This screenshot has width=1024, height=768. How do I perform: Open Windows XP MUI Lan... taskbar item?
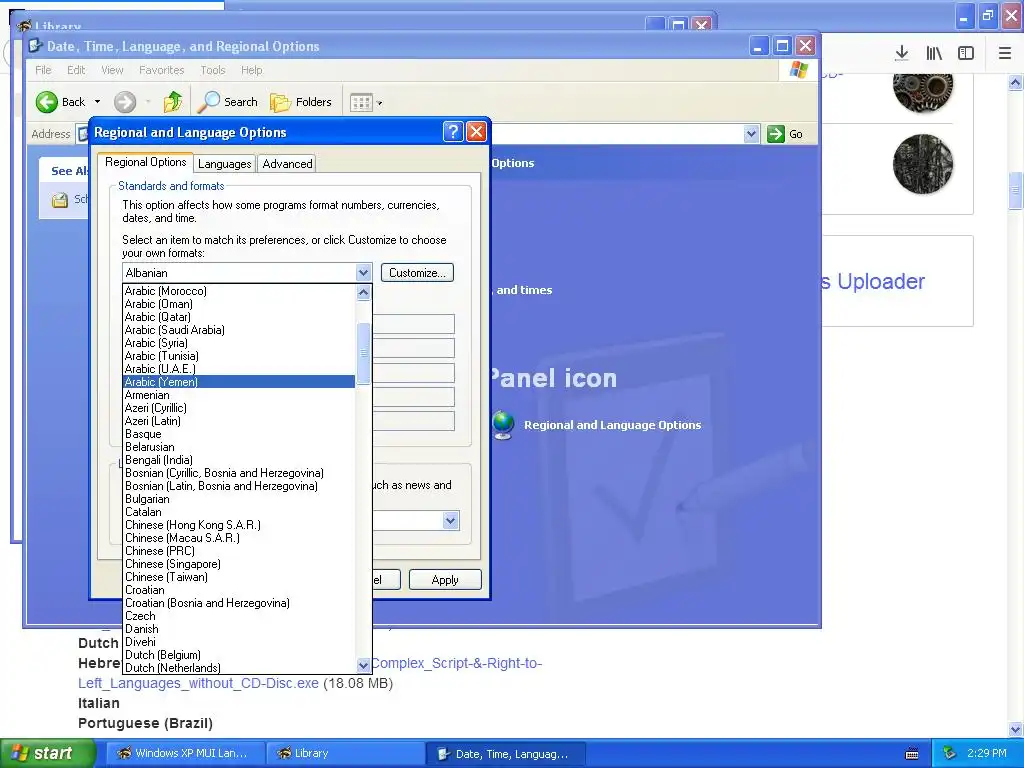click(186, 754)
